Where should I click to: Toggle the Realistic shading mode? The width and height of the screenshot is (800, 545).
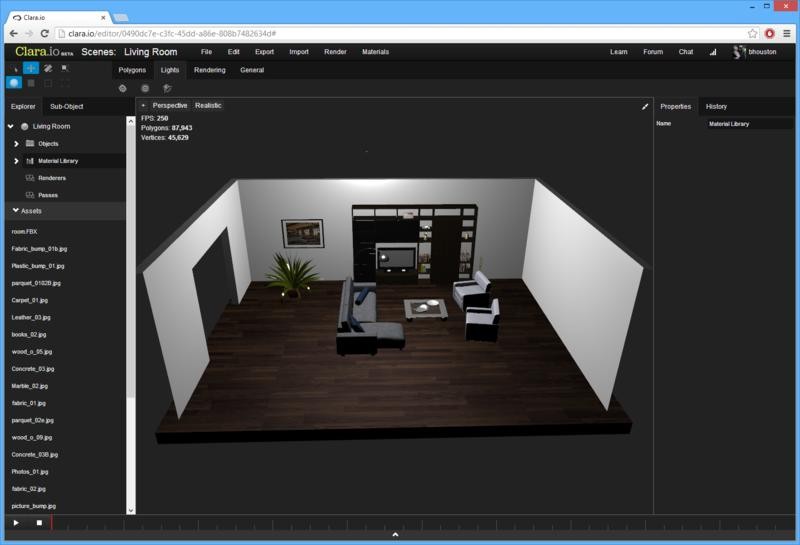(x=208, y=105)
